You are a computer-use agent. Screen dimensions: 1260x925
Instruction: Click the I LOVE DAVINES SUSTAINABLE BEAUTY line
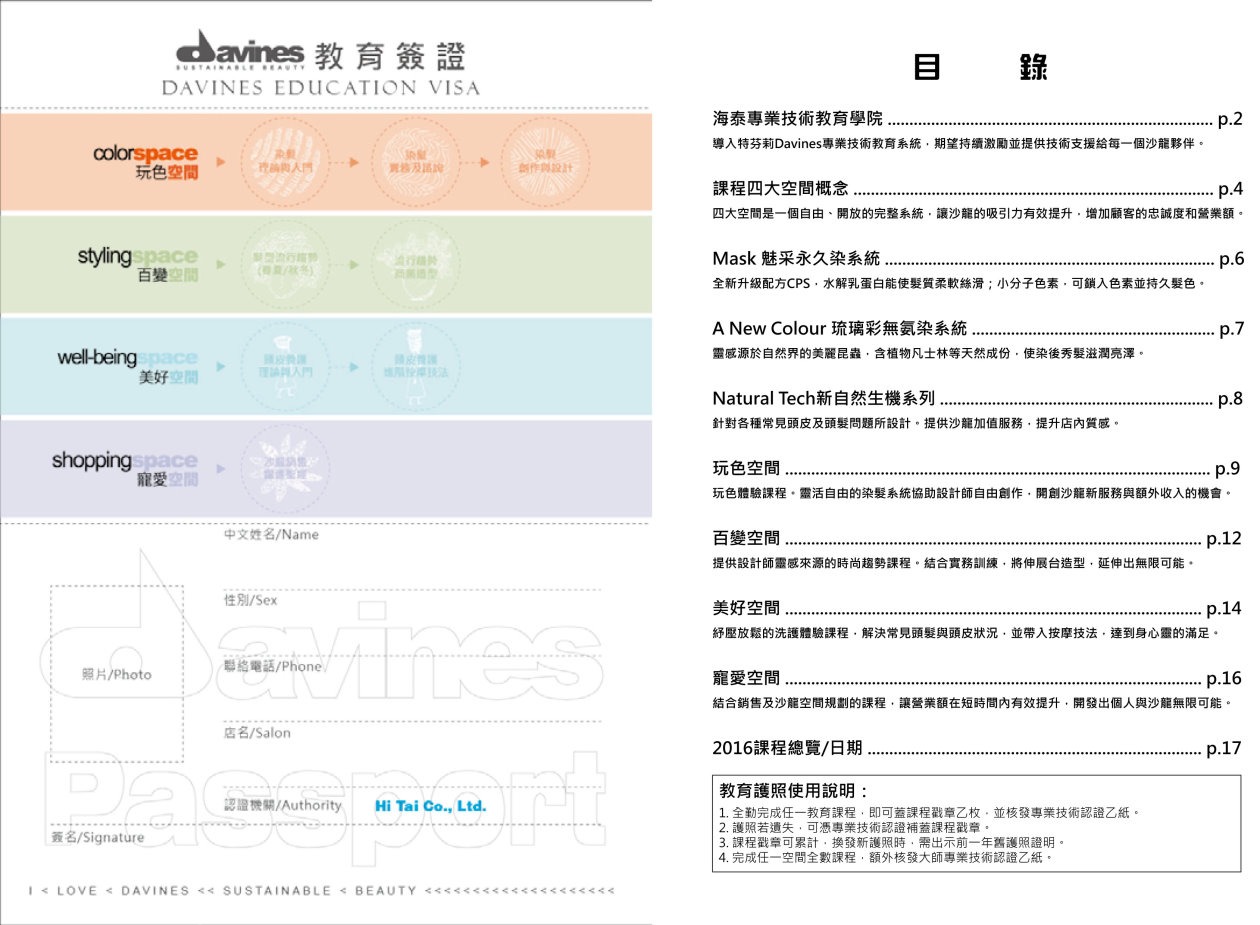click(x=321, y=890)
